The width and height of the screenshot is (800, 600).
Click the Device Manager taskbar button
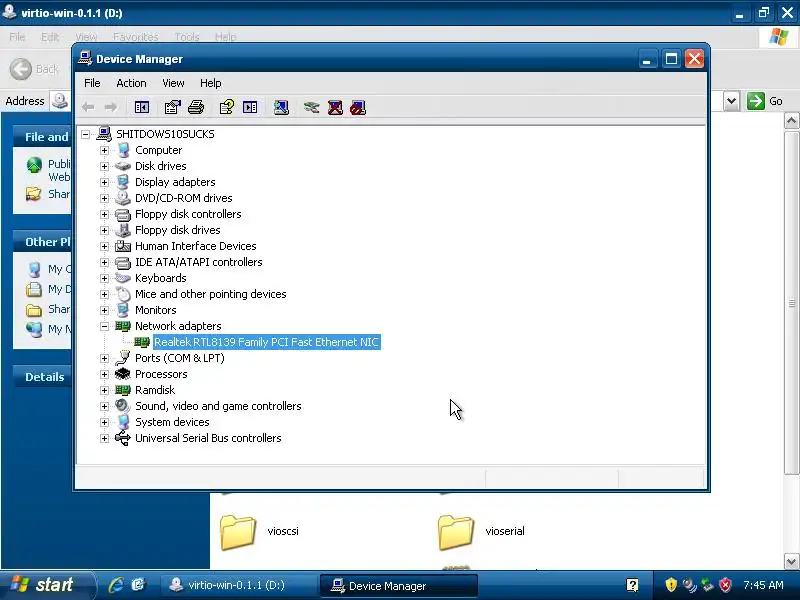pyautogui.click(x=398, y=586)
